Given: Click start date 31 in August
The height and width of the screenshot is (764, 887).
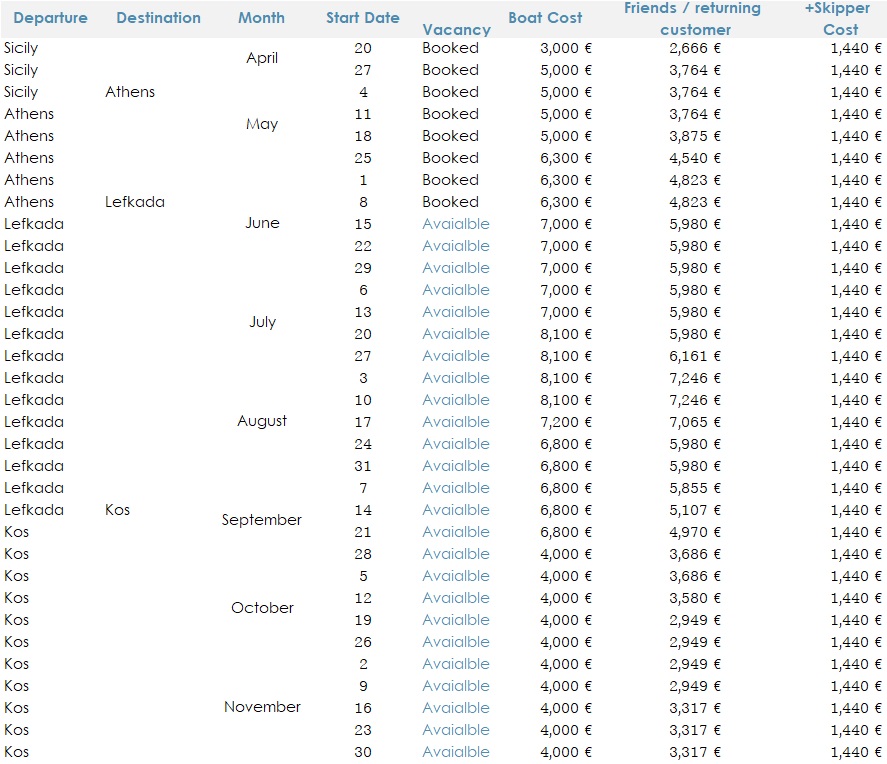Looking at the screenshot, I should click(363, 466).
